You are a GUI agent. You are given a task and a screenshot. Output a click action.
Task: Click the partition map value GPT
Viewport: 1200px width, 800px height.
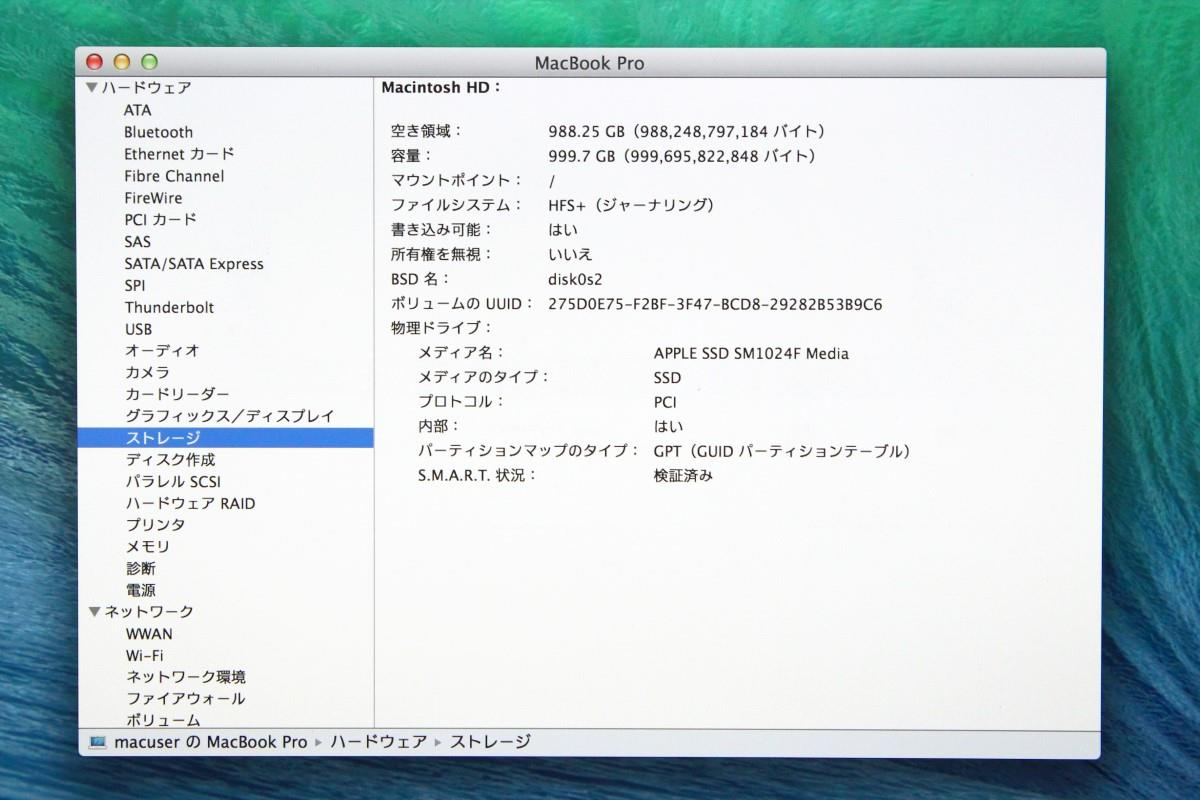(783, 451)
